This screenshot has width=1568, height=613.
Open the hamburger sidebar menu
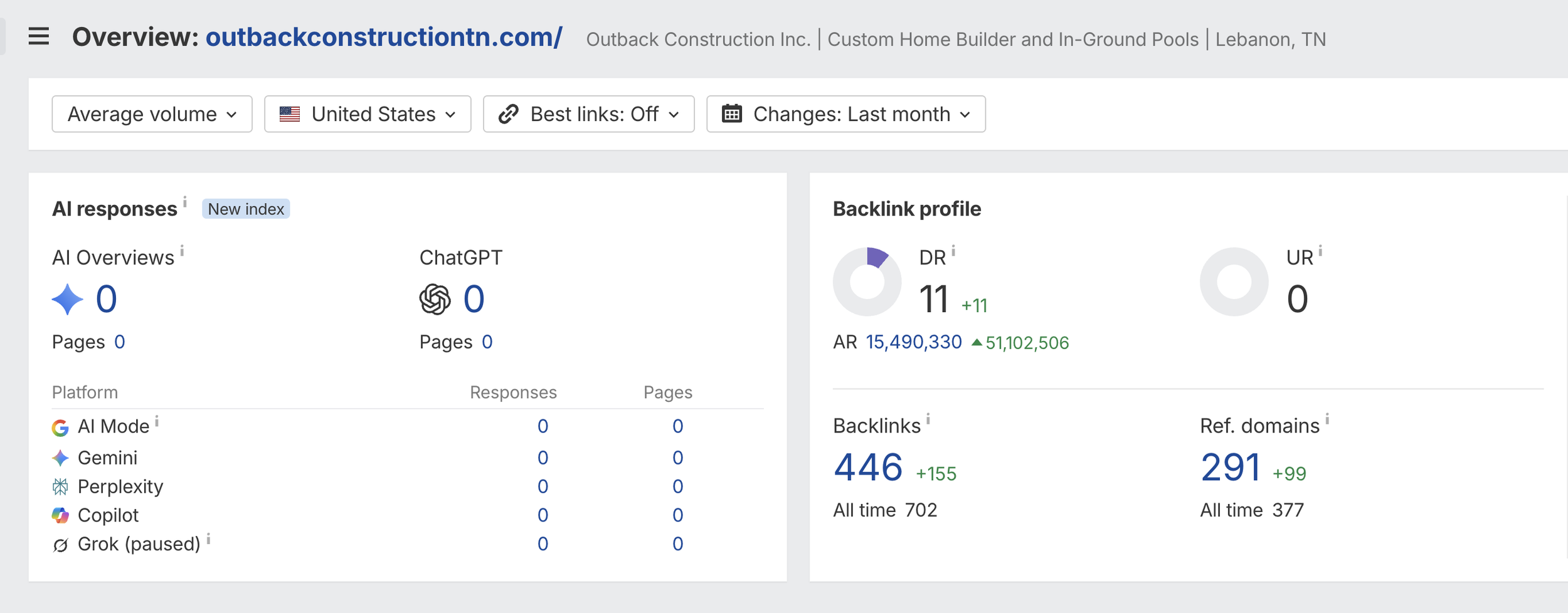tap(39, 36)
